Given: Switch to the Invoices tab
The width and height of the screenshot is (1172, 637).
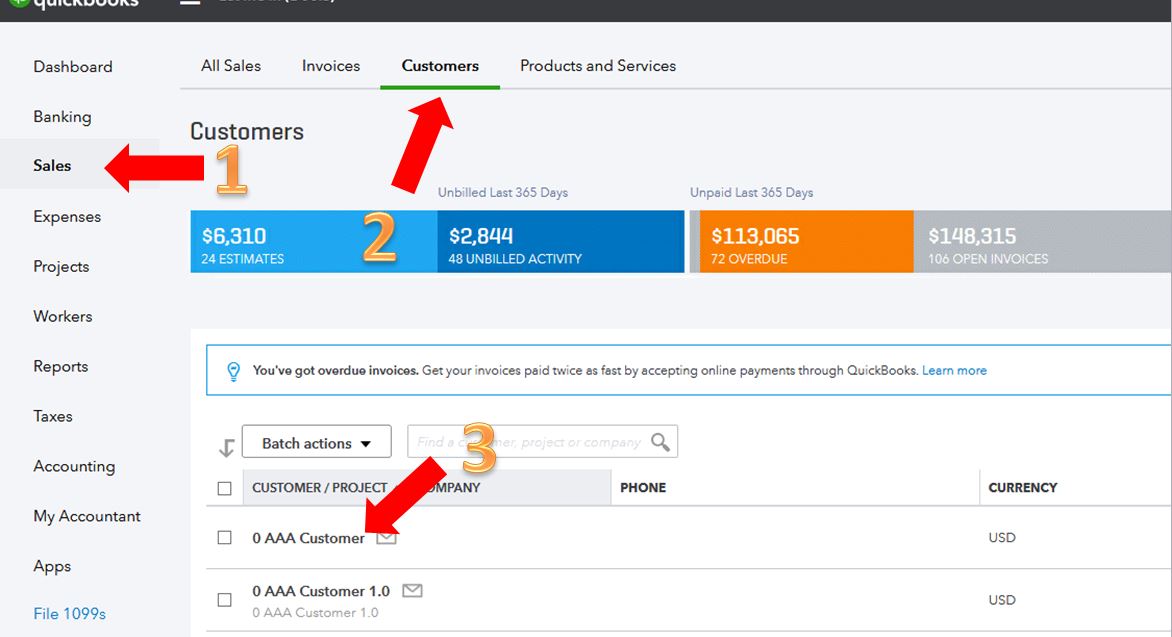Looking at the screenshot, I should click(x=330, y=66).
